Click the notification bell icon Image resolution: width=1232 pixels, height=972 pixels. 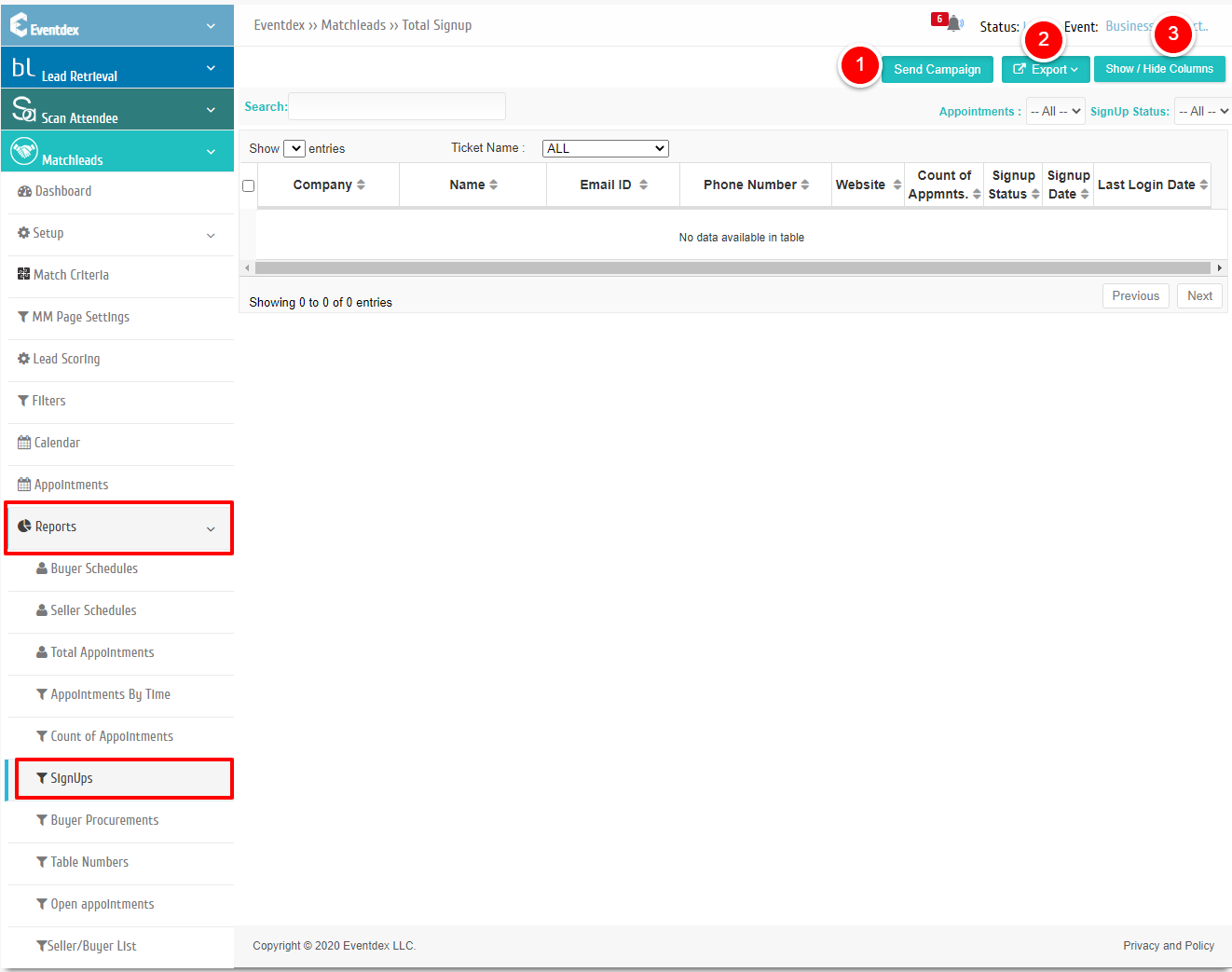[x=954, y=24]
